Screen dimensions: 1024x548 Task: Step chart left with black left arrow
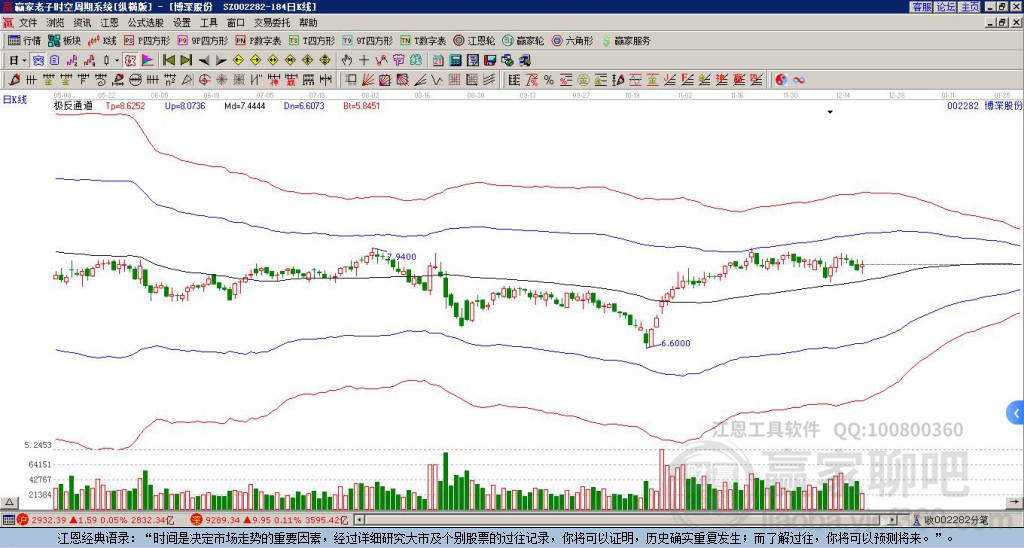(204, 61)
